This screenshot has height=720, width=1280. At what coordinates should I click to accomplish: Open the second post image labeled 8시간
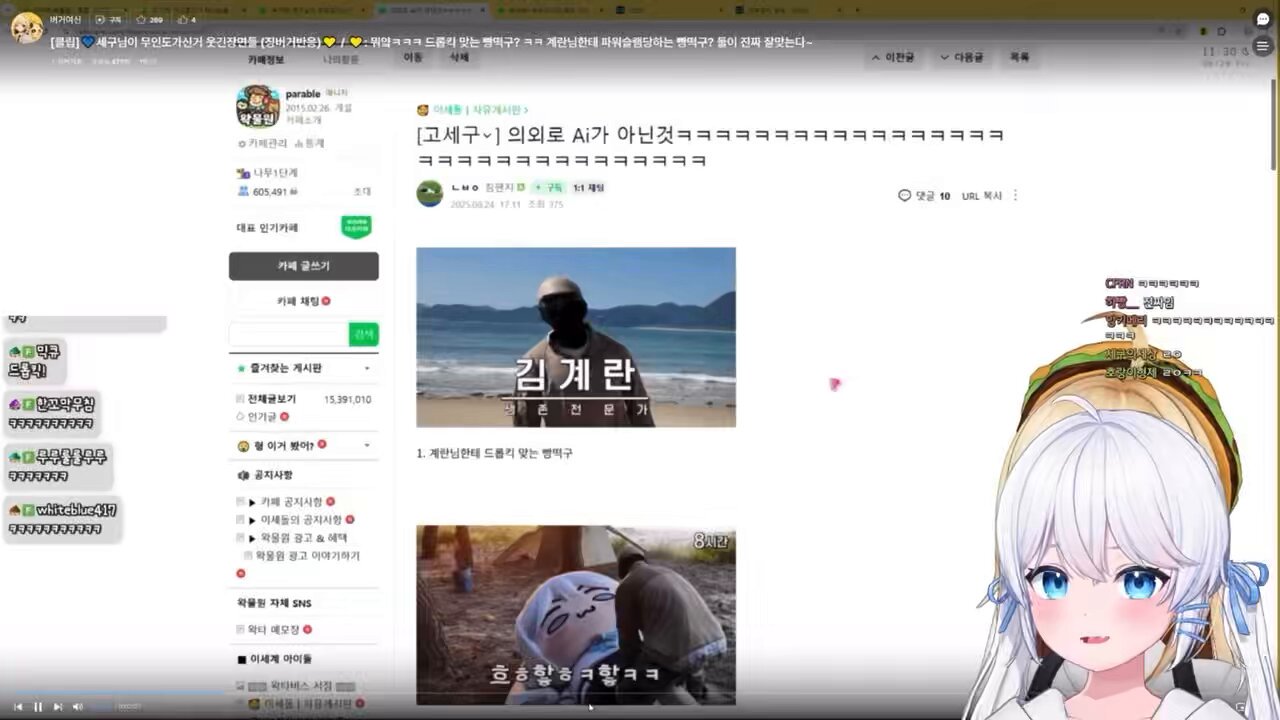(576, 615)
